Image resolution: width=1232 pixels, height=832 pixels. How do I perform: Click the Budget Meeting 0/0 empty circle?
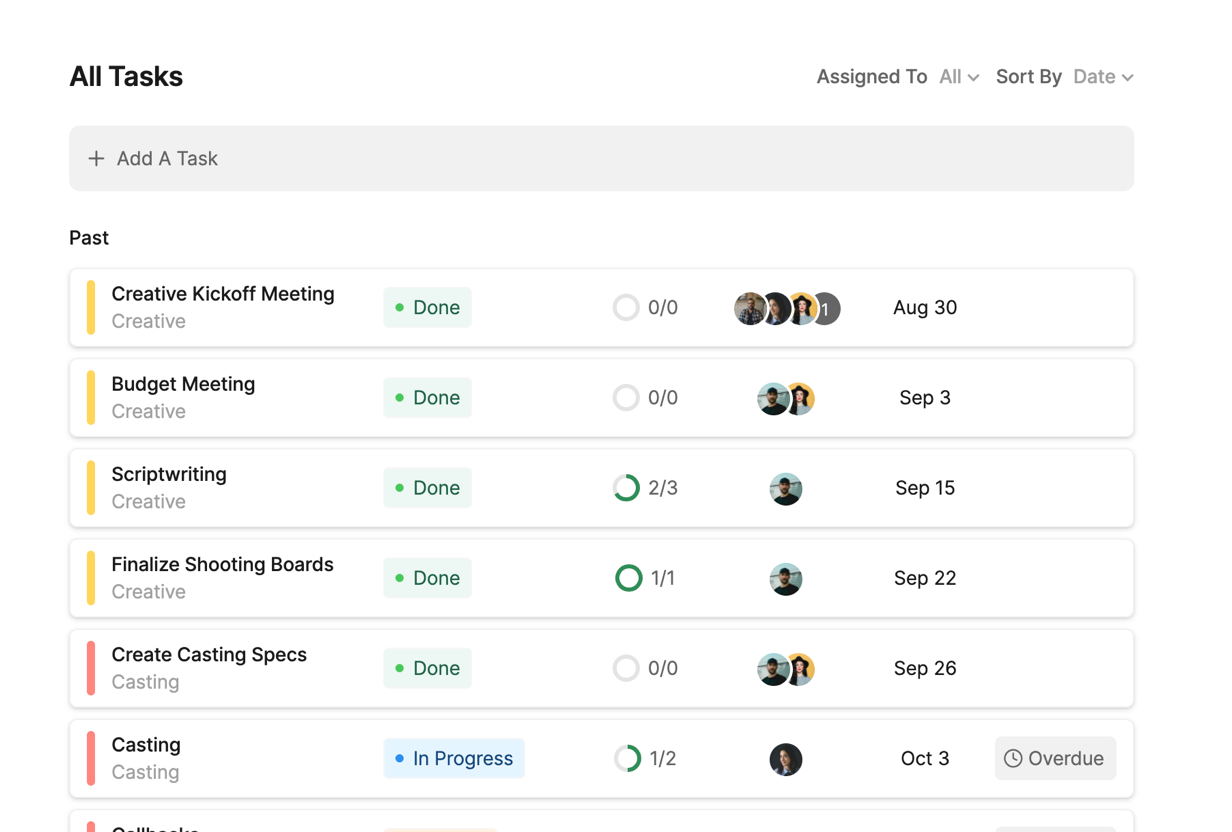tap(626, 398)
